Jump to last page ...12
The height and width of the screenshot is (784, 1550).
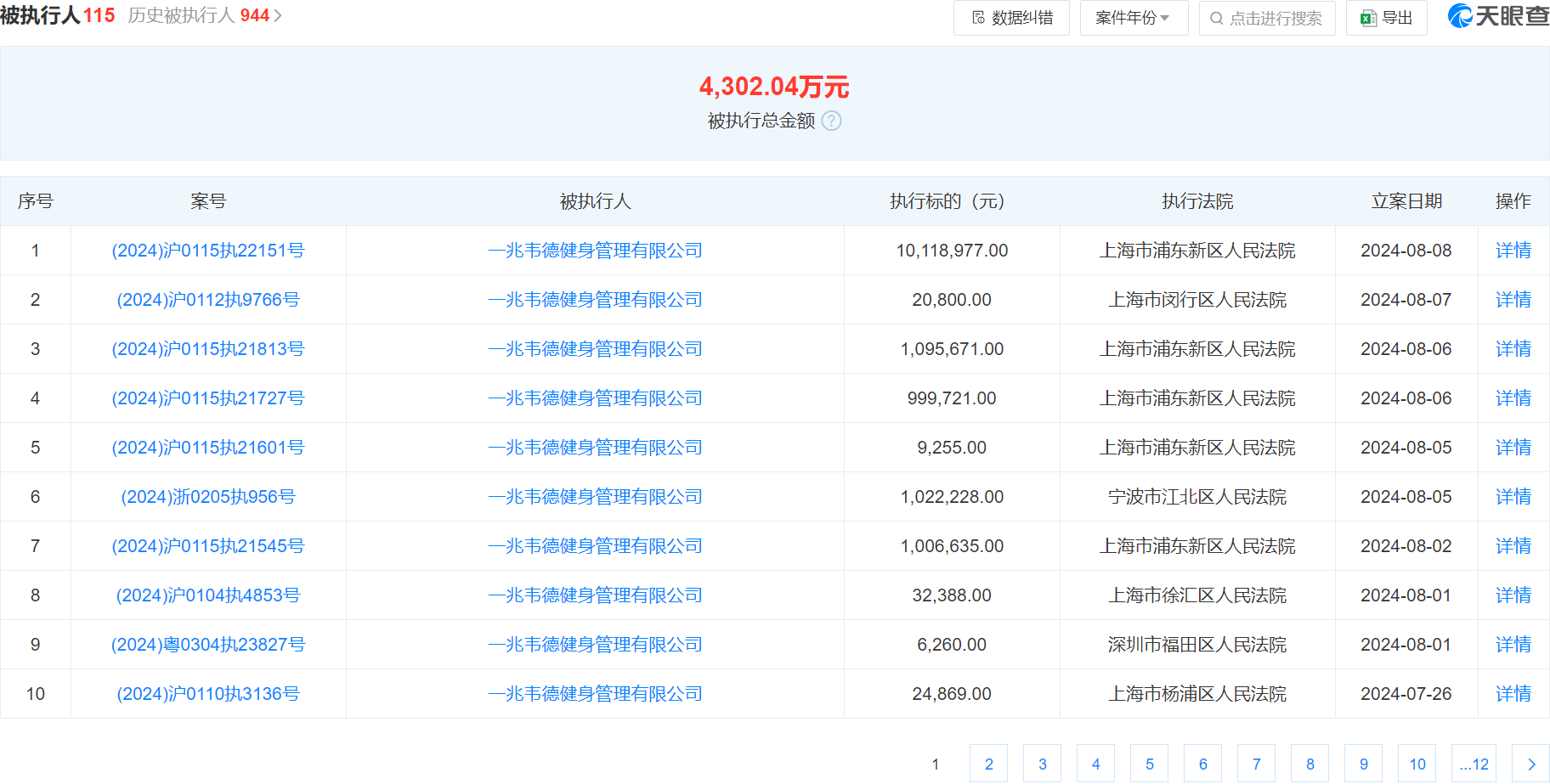pyautogui.click(x=1474, y=764)
